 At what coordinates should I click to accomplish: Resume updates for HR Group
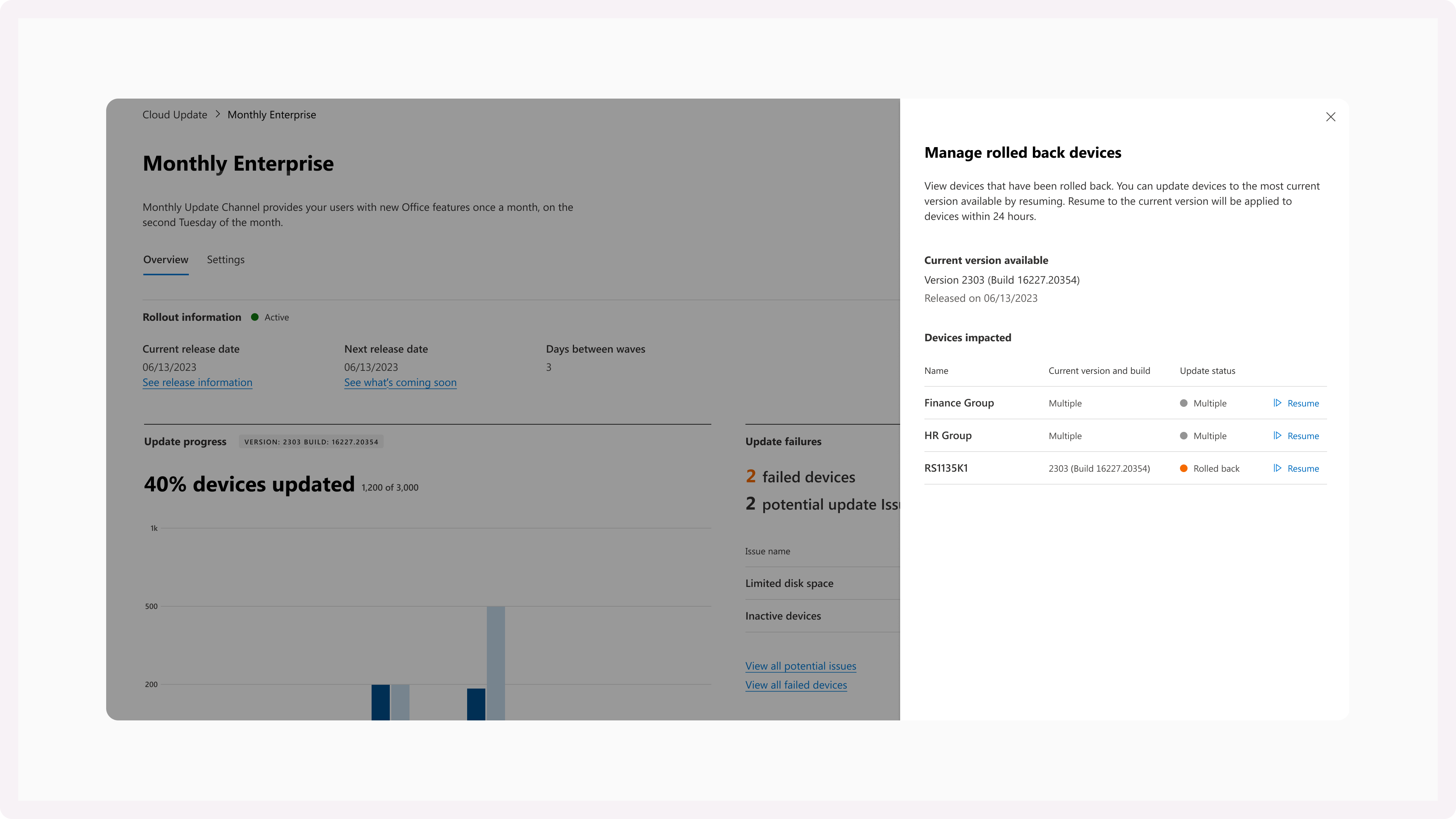pos(1296,436)
